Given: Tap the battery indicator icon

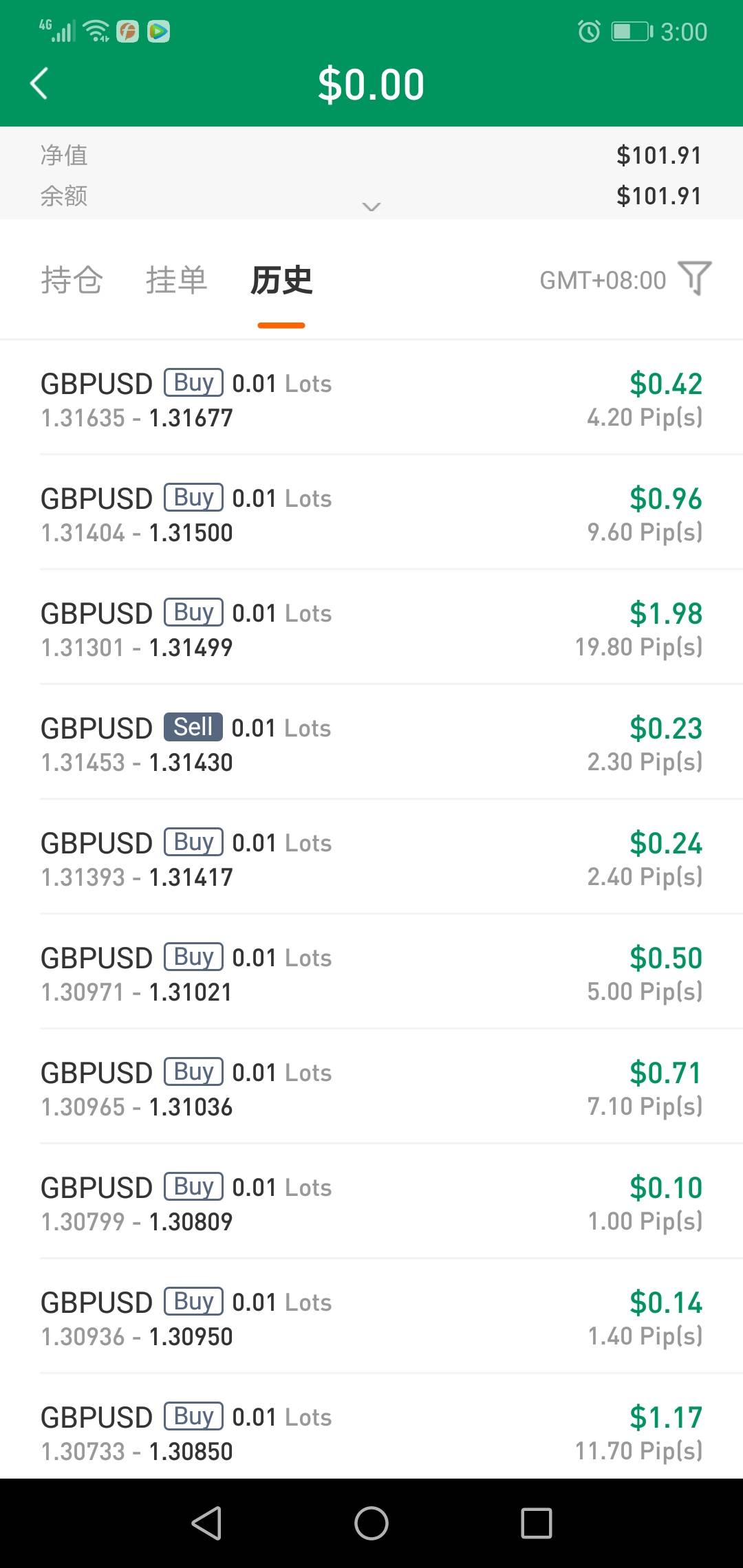Looking at the screenshot, I should 632,32.
